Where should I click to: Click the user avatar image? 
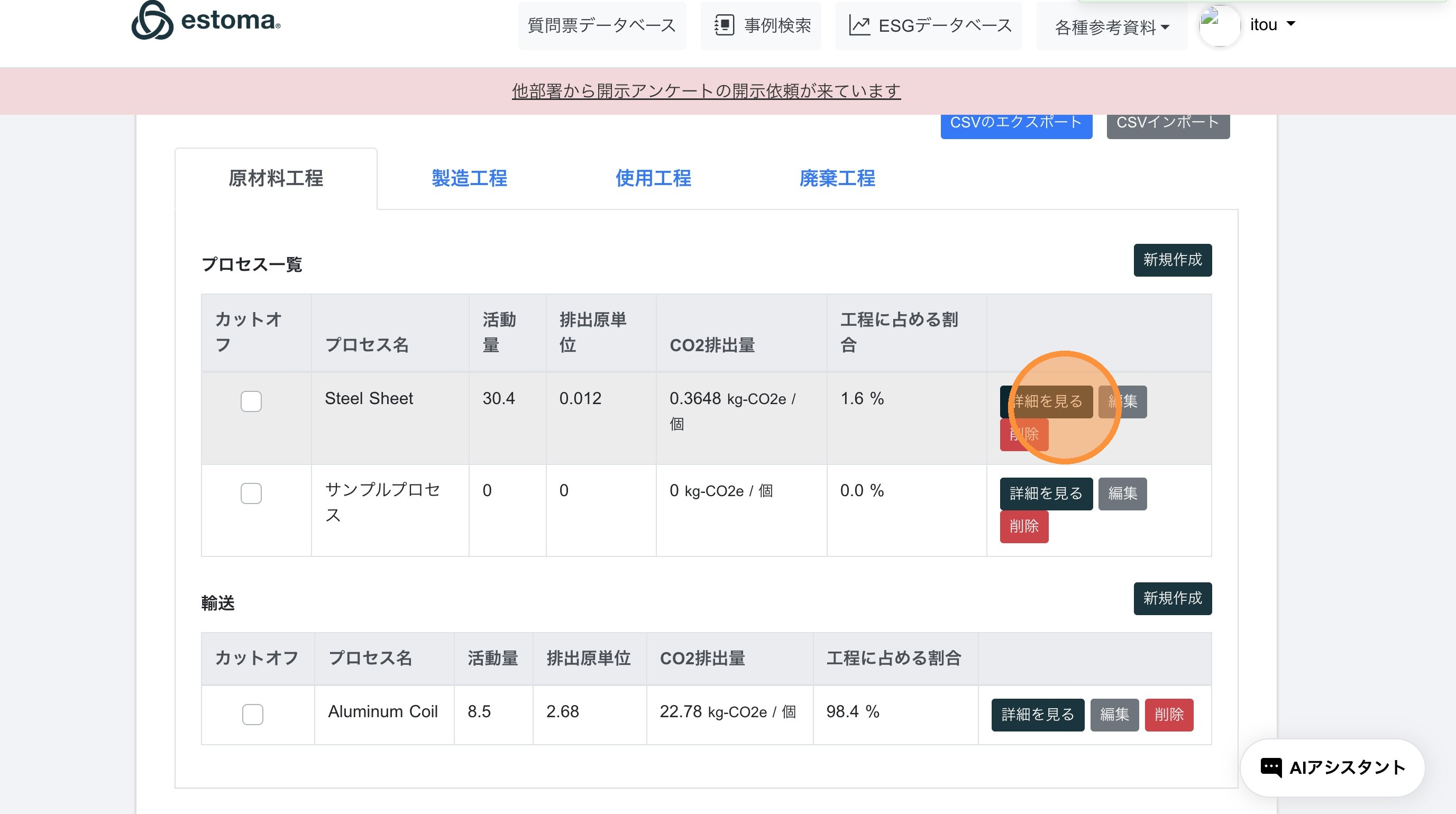(1219, 25)
